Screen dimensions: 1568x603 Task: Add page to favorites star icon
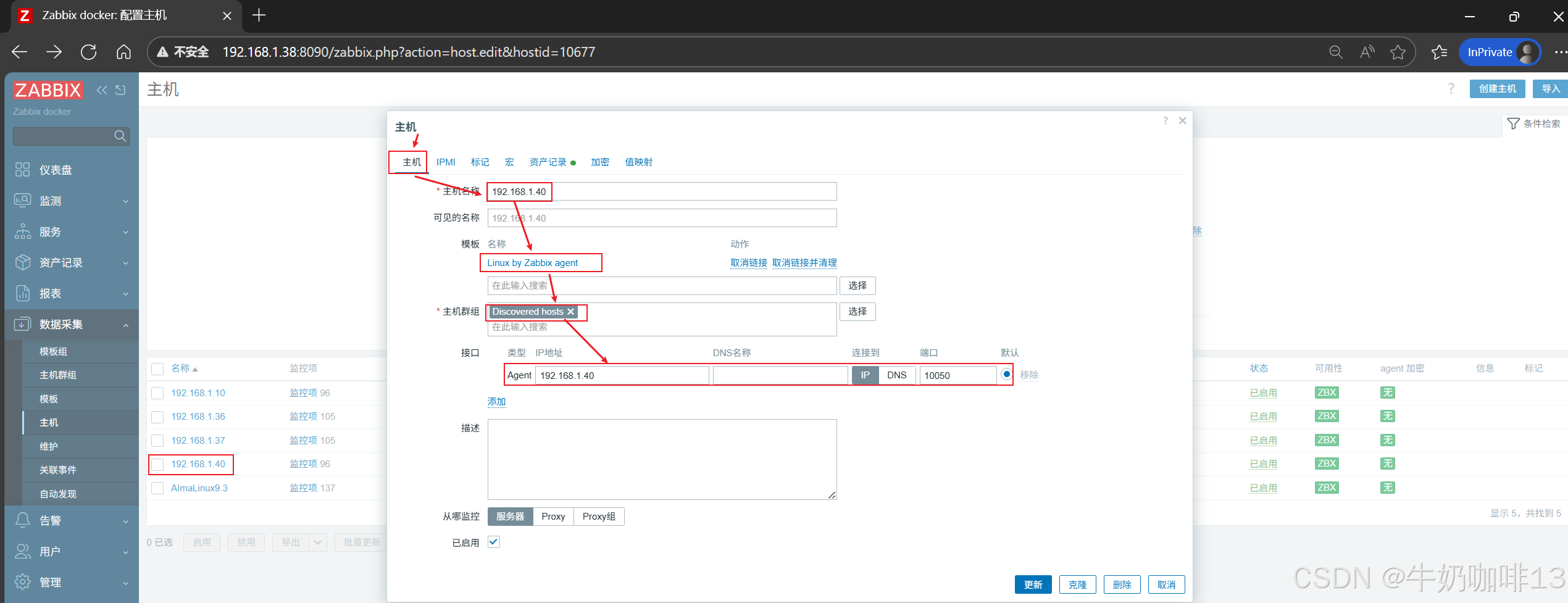coord(1398,52)
